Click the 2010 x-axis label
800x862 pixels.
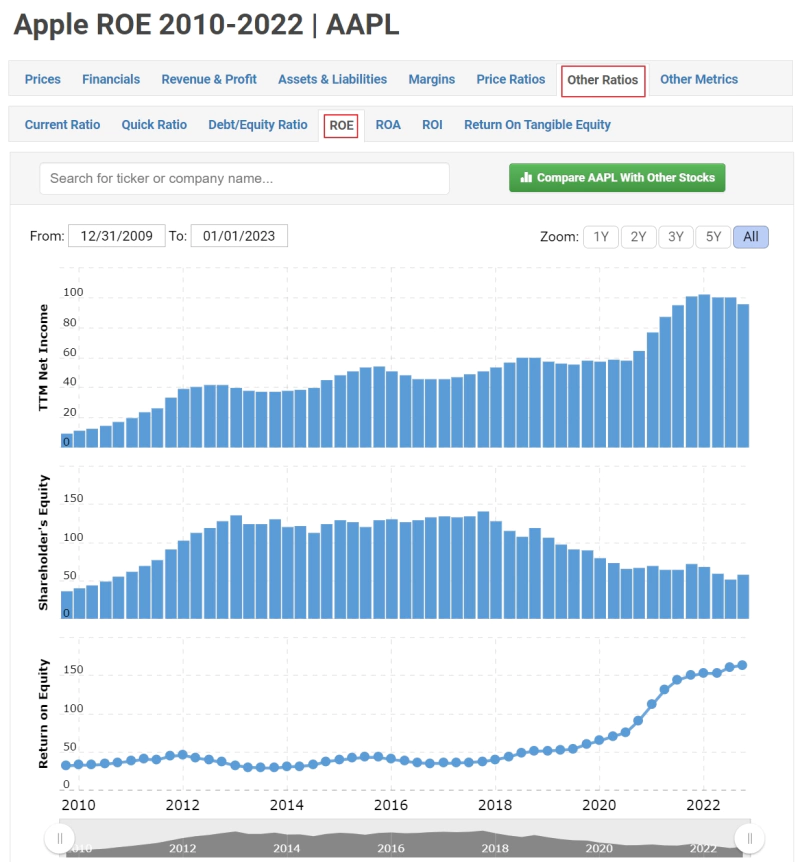point(79,805)
